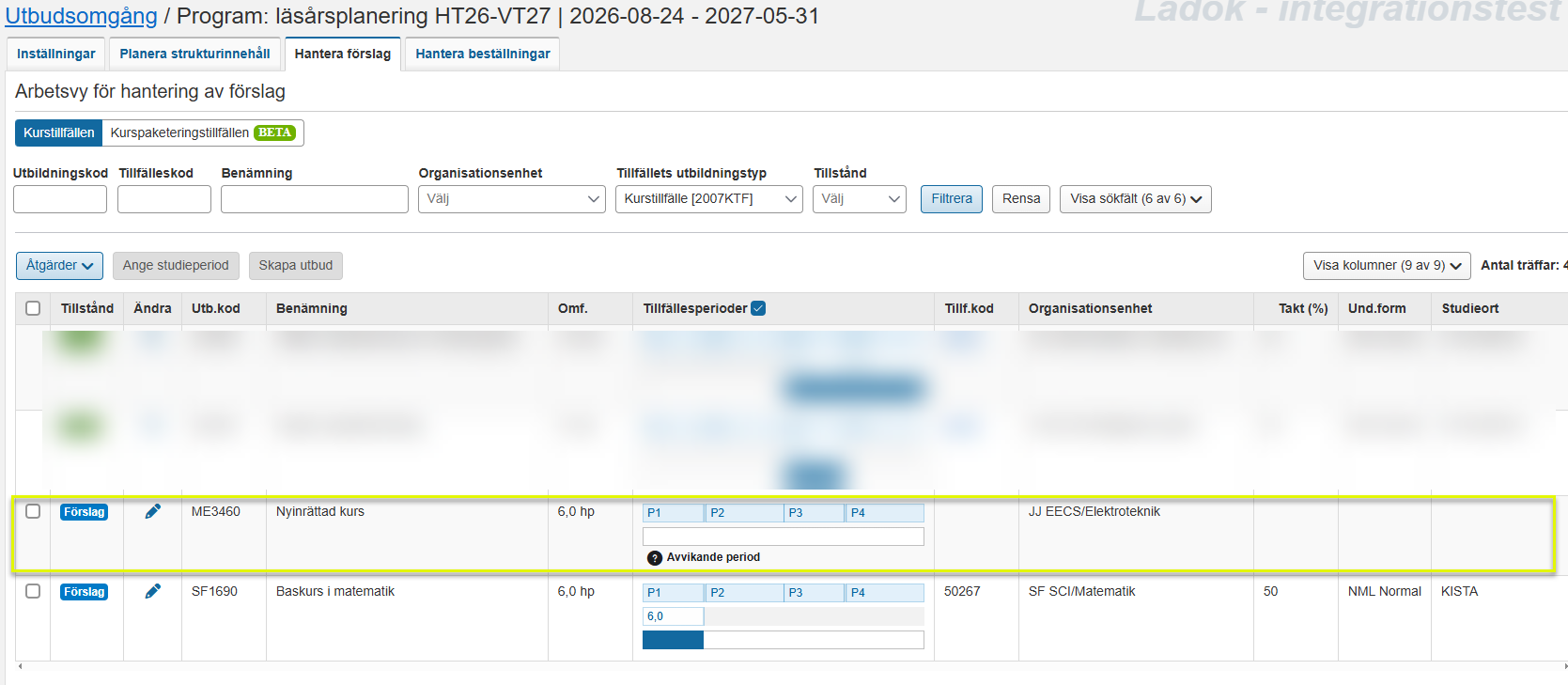Click into the Utbildningskod input field
This screenshot has width=1568, height=685.
tap(60, 199)
